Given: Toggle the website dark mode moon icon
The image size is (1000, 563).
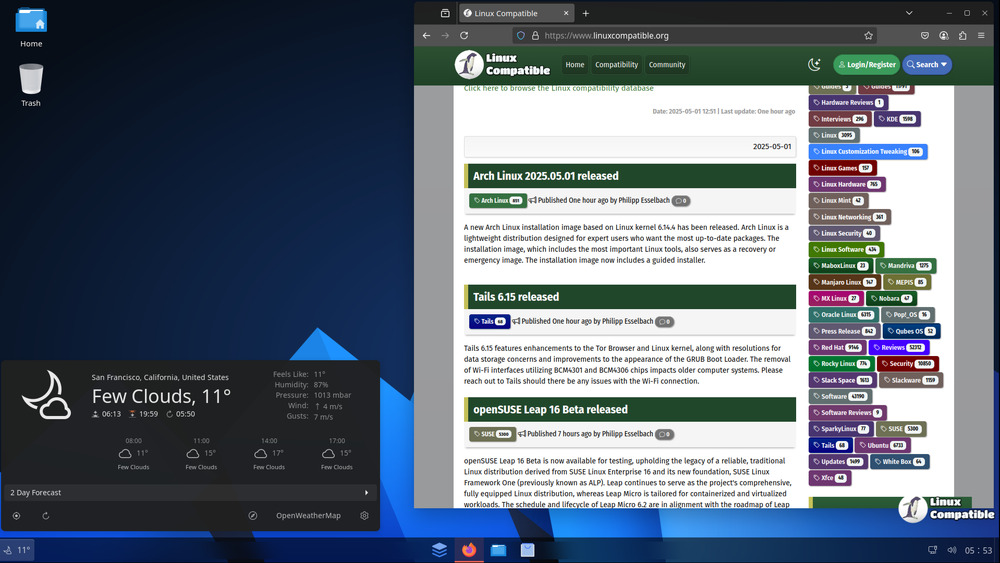Looking at the screenshot, I should tap(815, 64).
